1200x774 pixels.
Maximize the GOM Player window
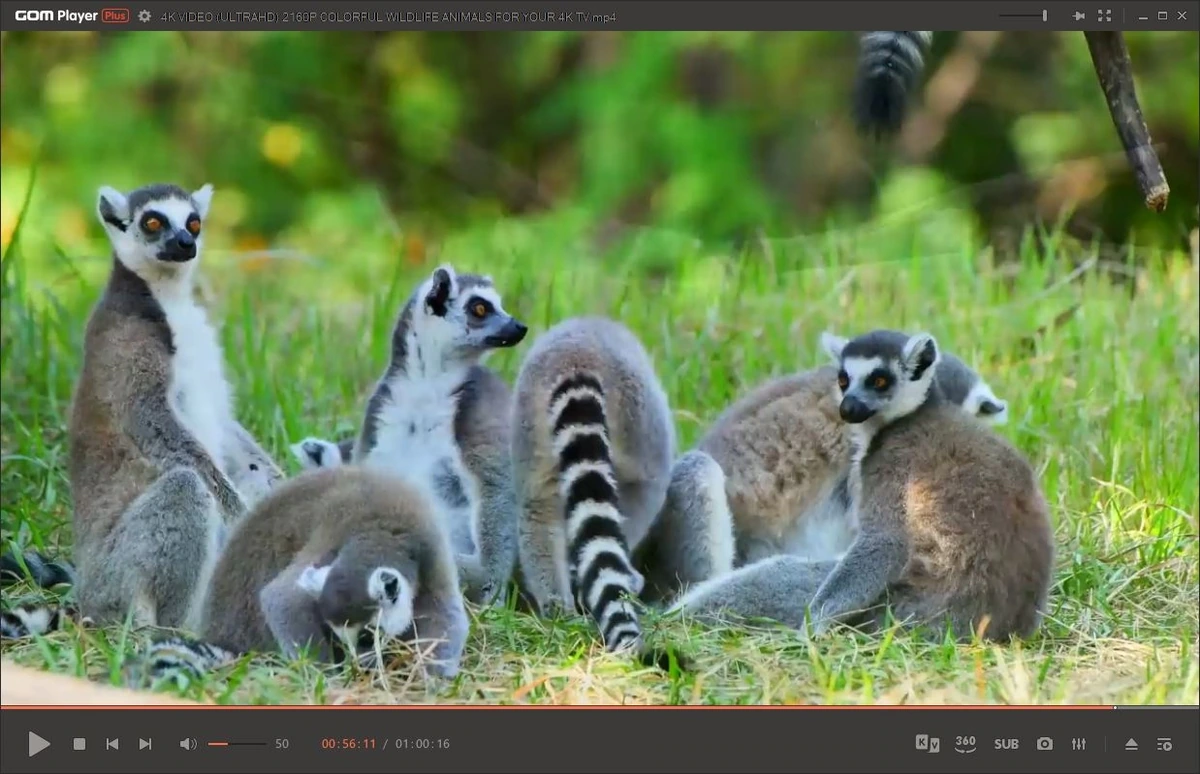[x=1162, y=16]
